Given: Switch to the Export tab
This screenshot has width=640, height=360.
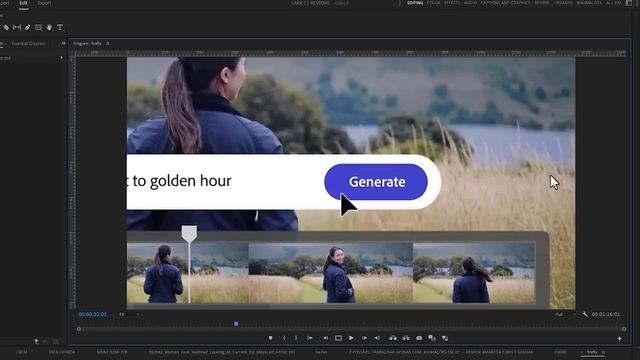Looking at the screenshot, I should (44, 3).
